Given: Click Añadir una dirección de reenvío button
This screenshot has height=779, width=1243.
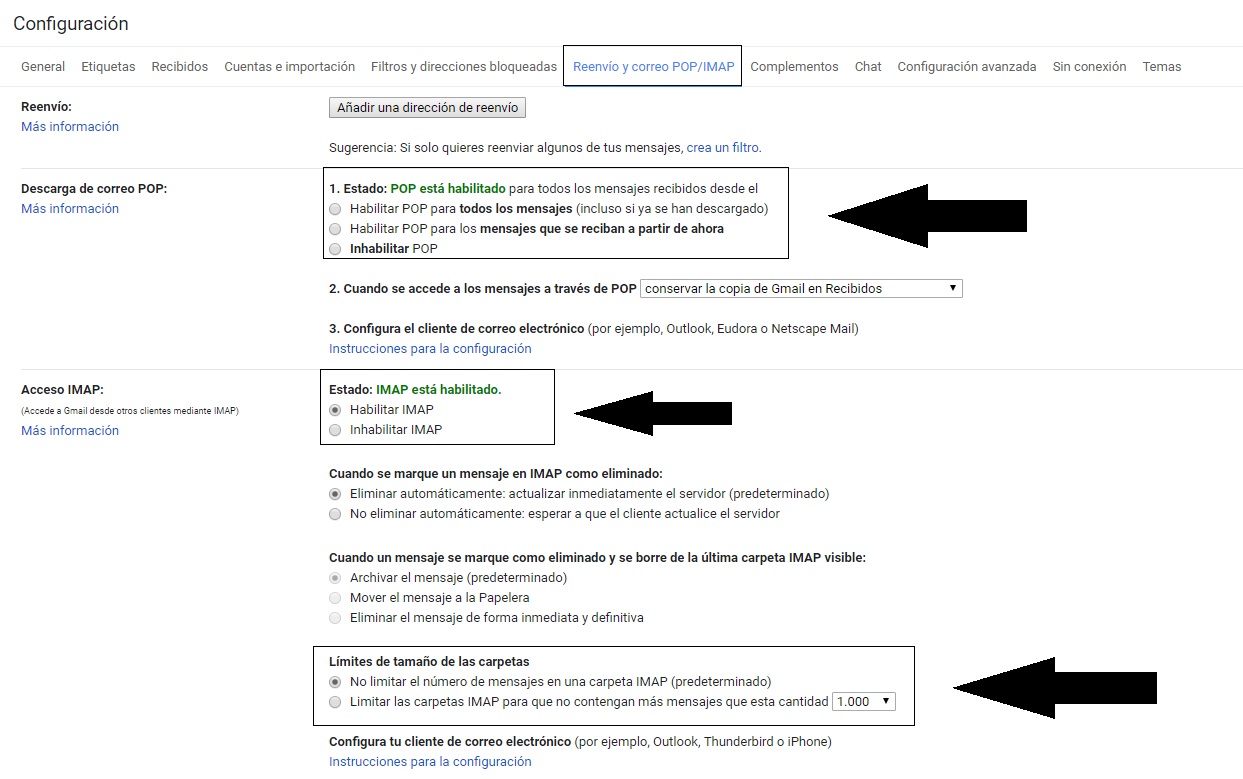Looking at the screenshot, I should tap(427, 108).
